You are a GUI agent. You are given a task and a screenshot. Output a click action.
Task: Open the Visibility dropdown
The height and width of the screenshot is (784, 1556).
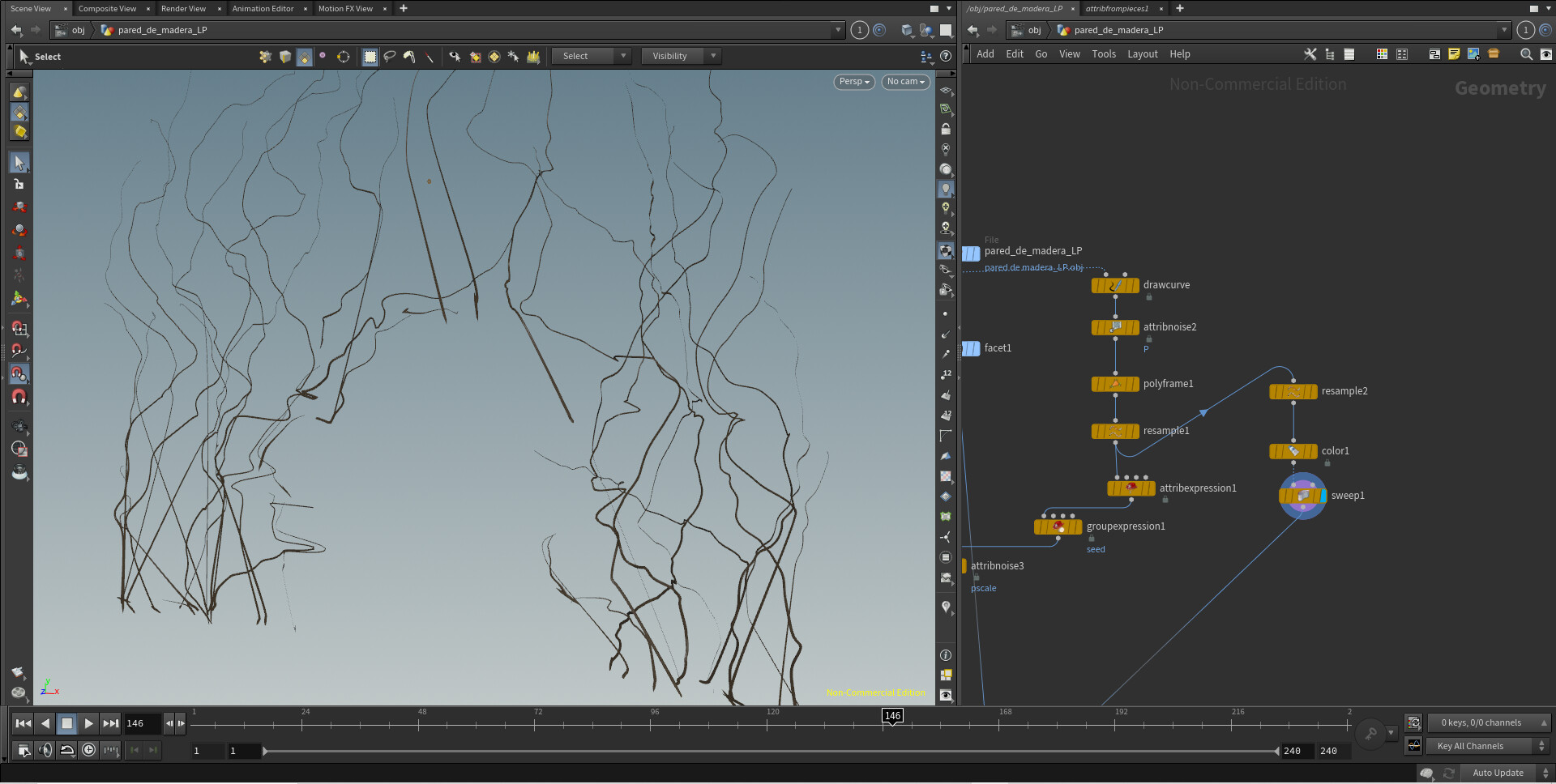pos(681,56)
